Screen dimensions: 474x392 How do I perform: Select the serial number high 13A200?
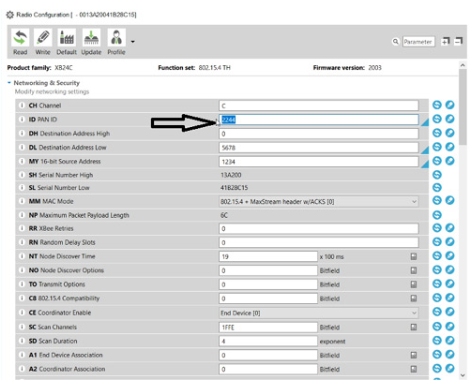point(231,175)
